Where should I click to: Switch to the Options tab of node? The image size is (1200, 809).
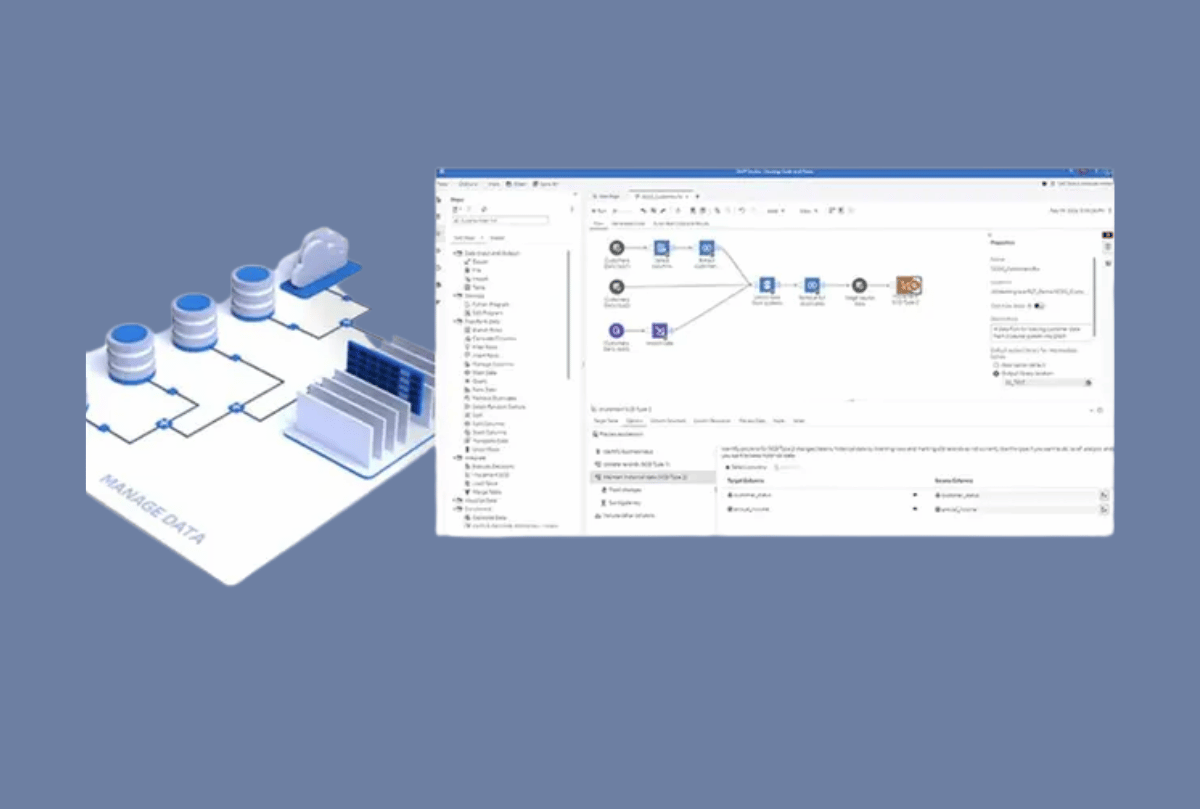(634, 421)
